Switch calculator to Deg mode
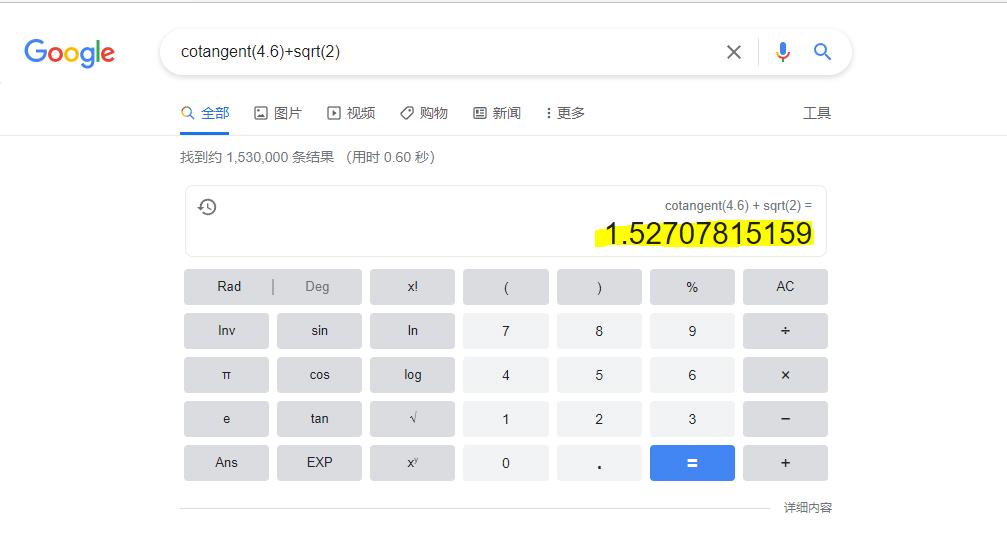The image size is (1007, 543). click(317, 287)
